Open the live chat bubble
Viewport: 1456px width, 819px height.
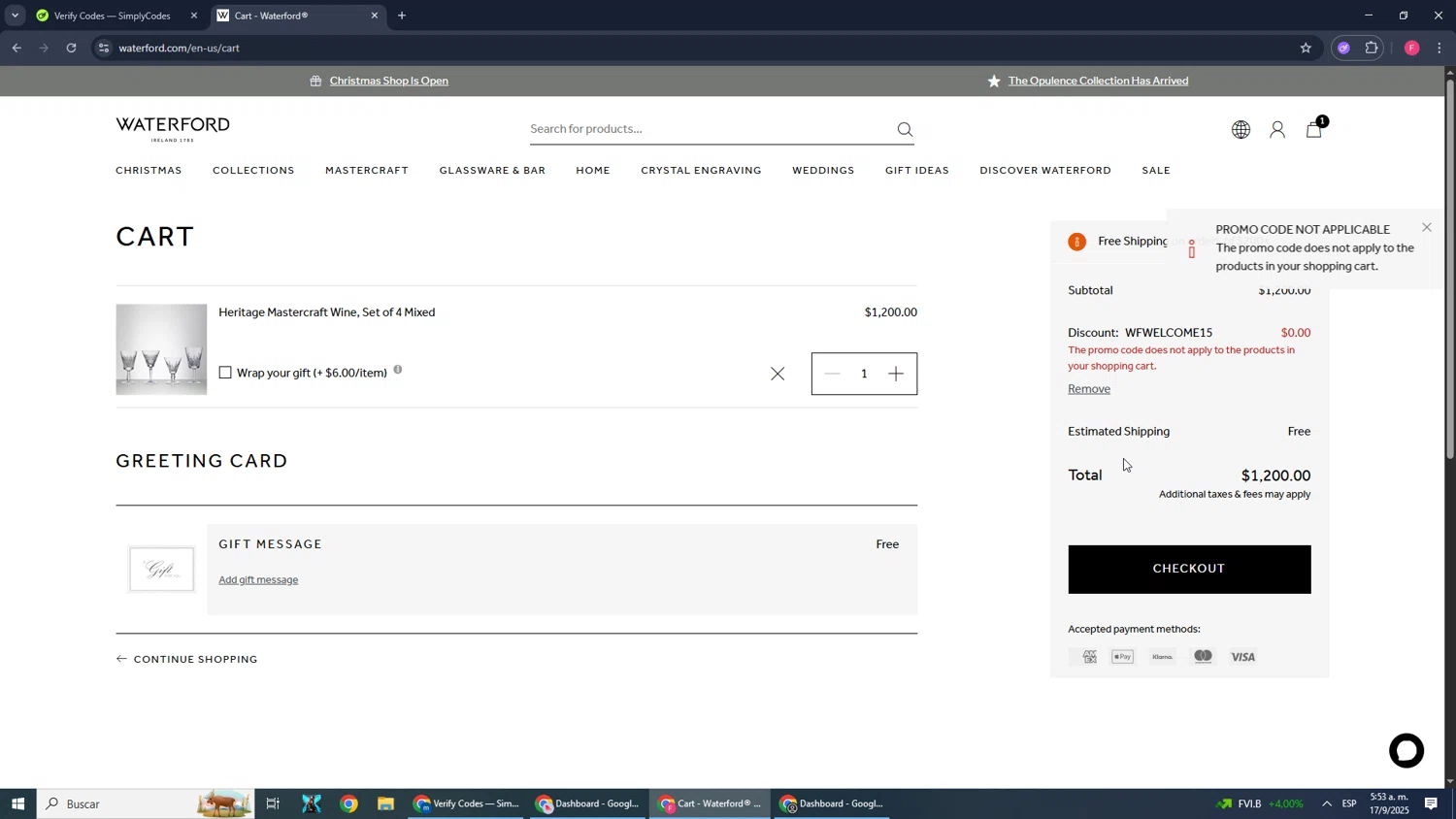click(x=1406, y=751)
